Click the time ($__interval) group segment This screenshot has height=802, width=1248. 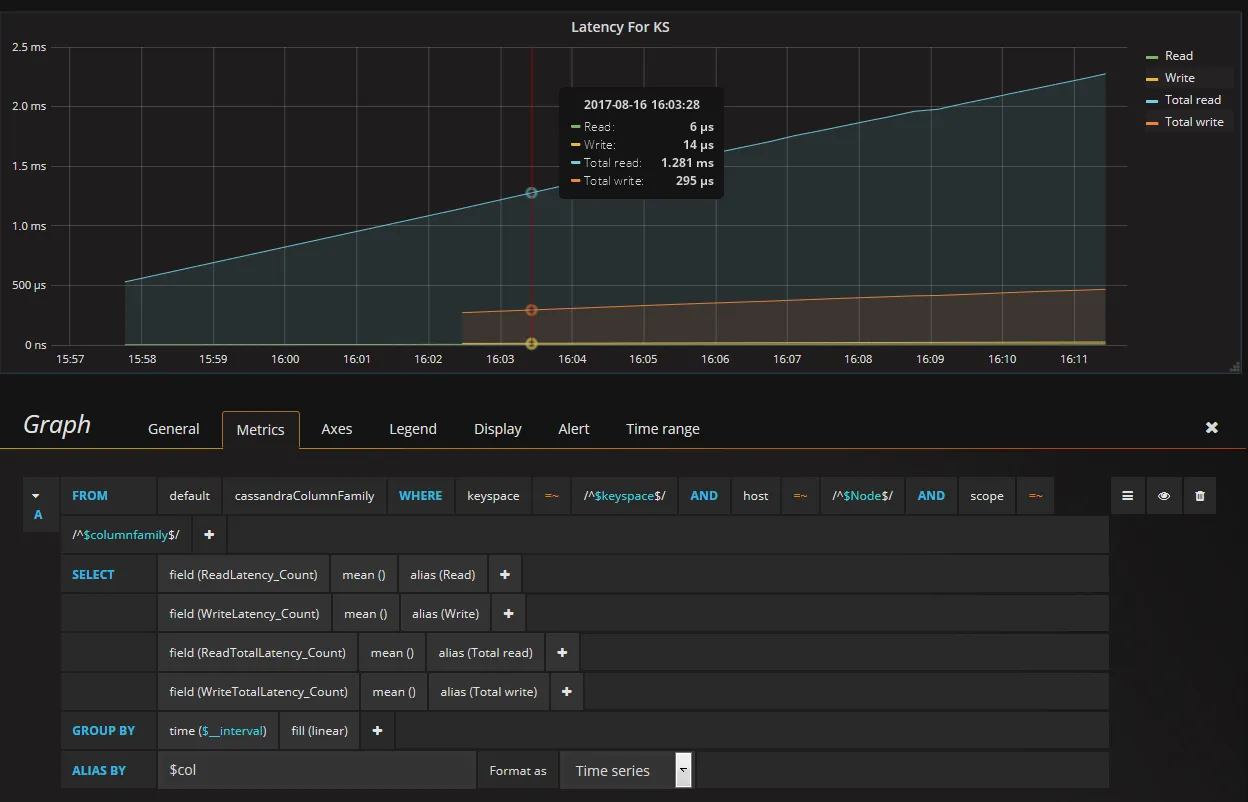point(218,730)
